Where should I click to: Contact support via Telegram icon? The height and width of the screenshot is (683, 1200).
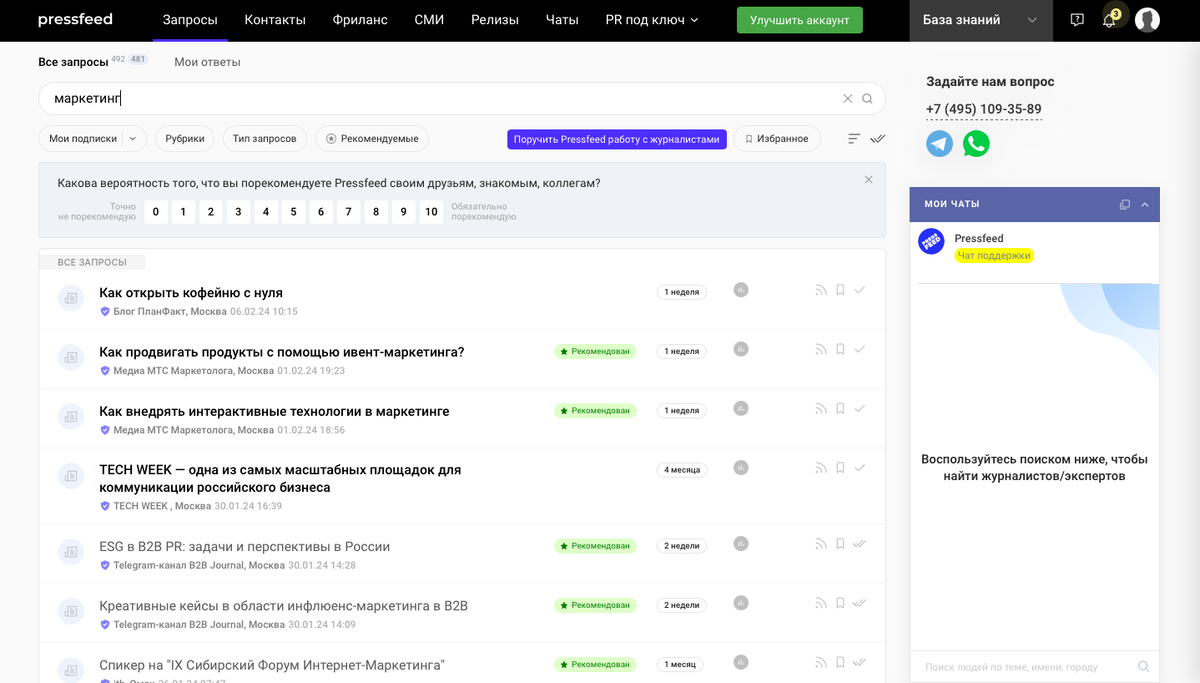click(940, 144)
